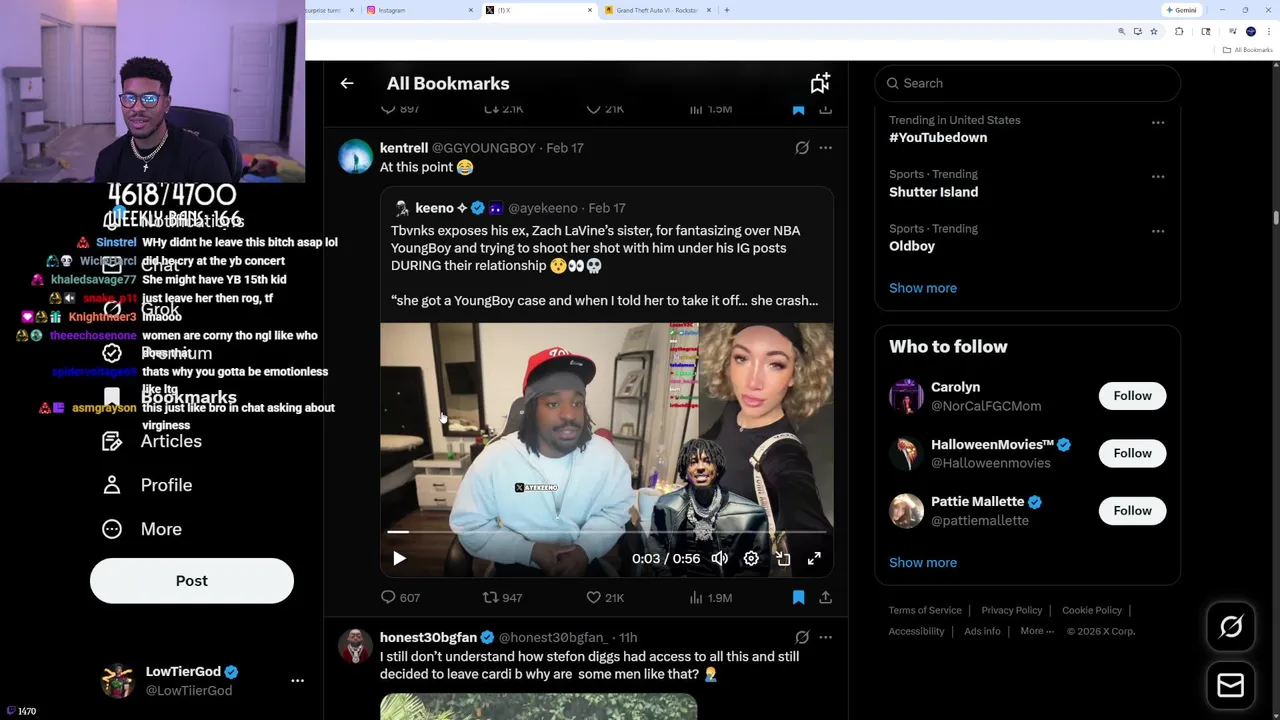Screen dimensions: 1280x720
Task: Open honest30bgfan's profile avatar
Action: coord(355,646)
